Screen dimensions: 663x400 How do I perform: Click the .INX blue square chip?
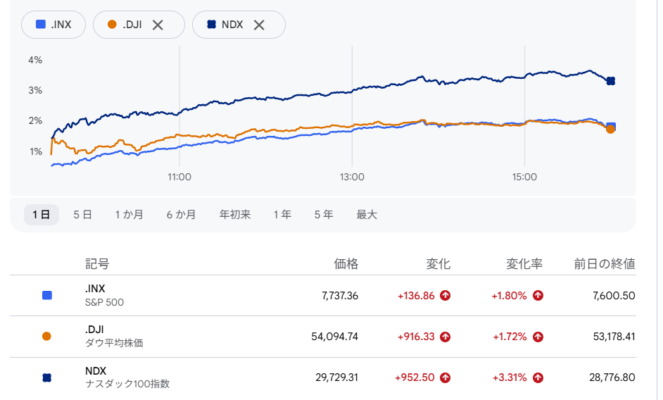pos(53,25)
